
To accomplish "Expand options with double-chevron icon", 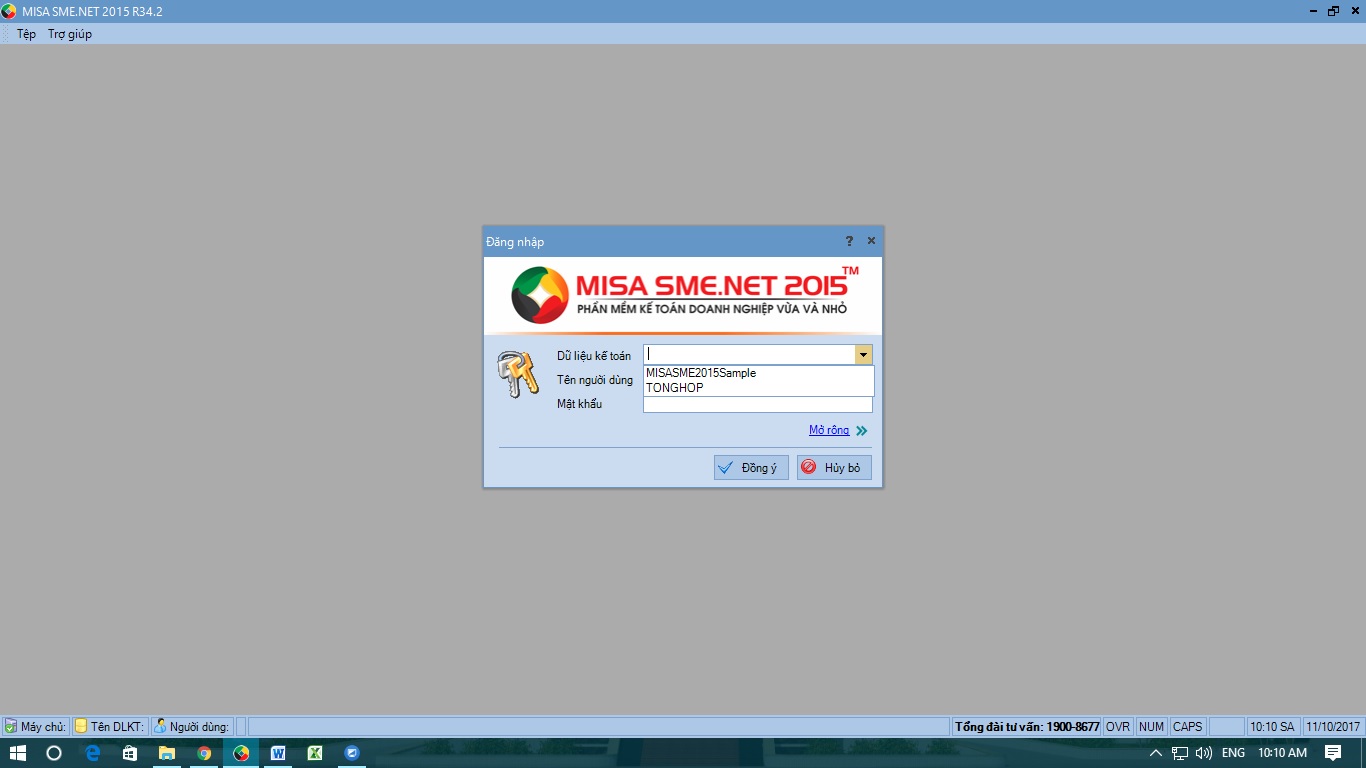I will click(x=862, y=431).
